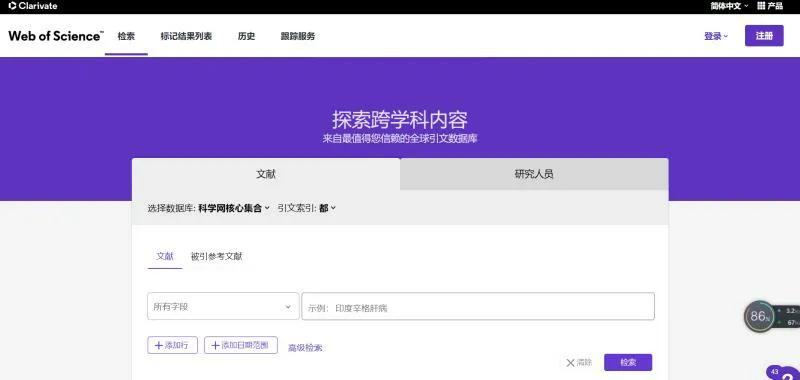Click the 添加日期范围 button
The image size is (800, 380).
[241, 345]
